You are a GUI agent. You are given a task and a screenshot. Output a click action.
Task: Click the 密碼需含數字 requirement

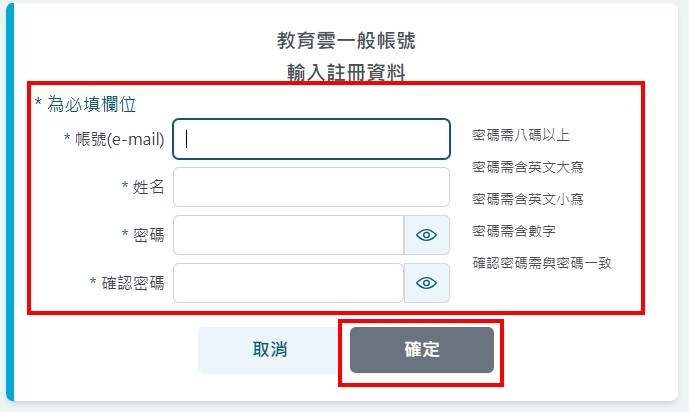click(514, 231)
